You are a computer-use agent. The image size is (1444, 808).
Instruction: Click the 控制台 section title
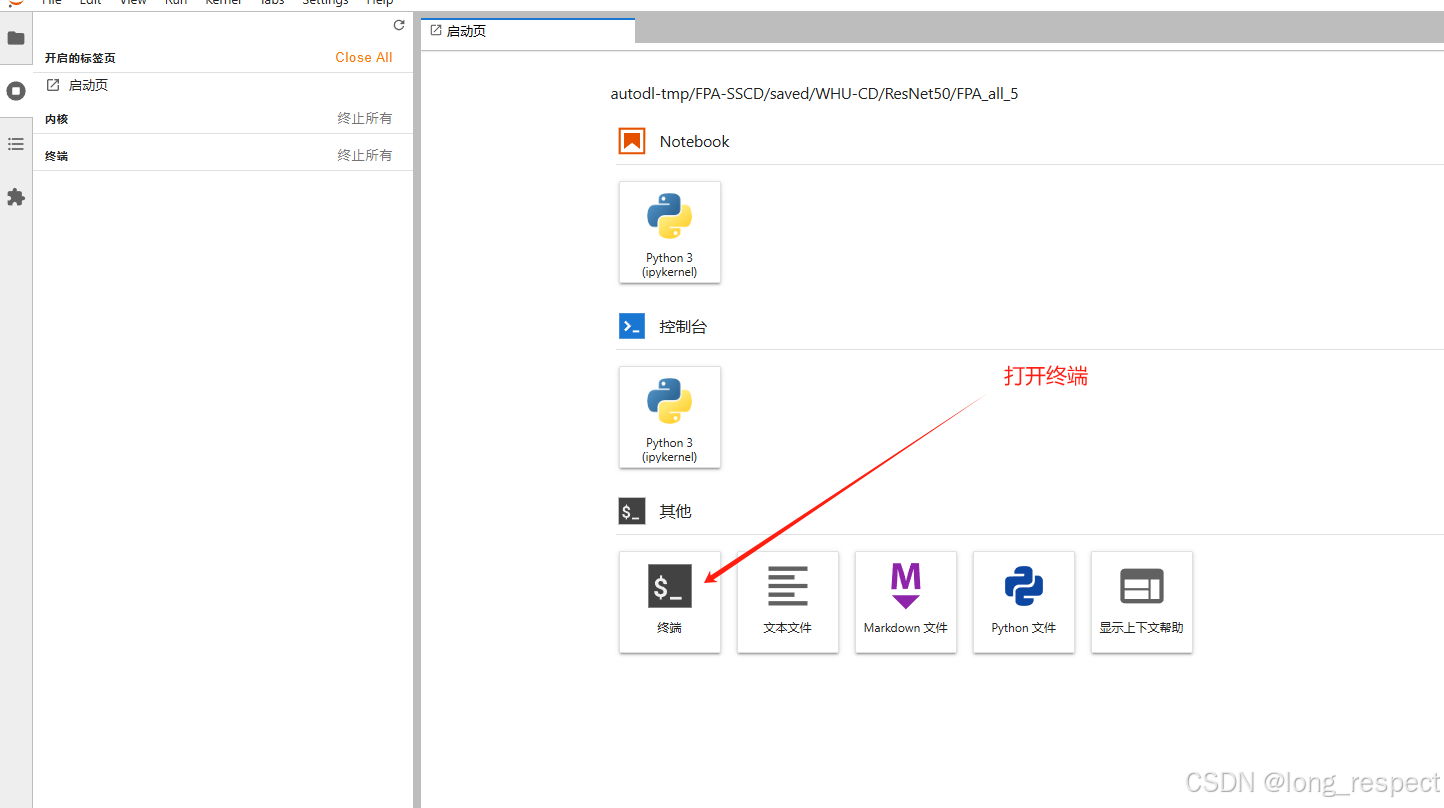click(683, 326)
